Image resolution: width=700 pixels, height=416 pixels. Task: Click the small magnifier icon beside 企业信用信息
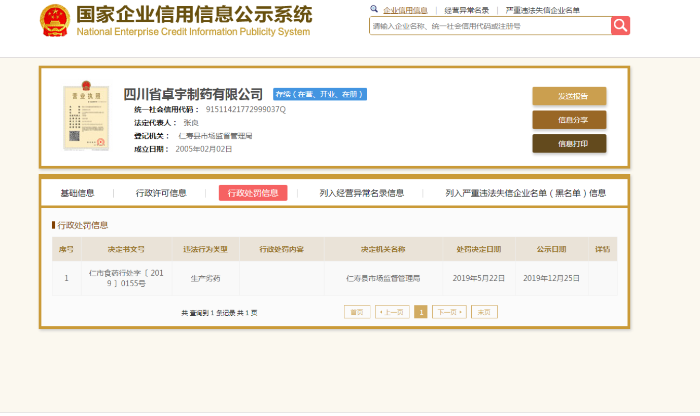[374, 8]
